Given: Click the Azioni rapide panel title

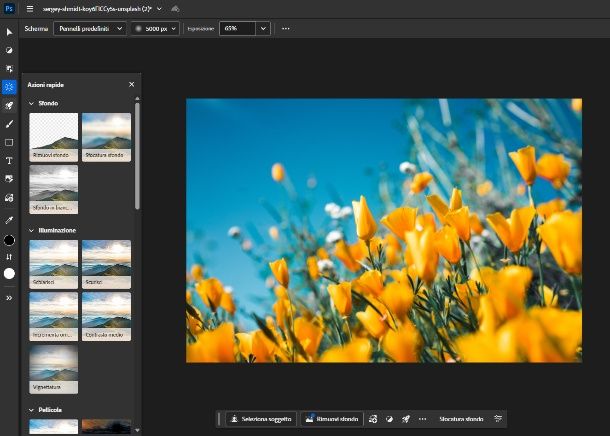Looking at the screenshot, I should click(46, 85).
